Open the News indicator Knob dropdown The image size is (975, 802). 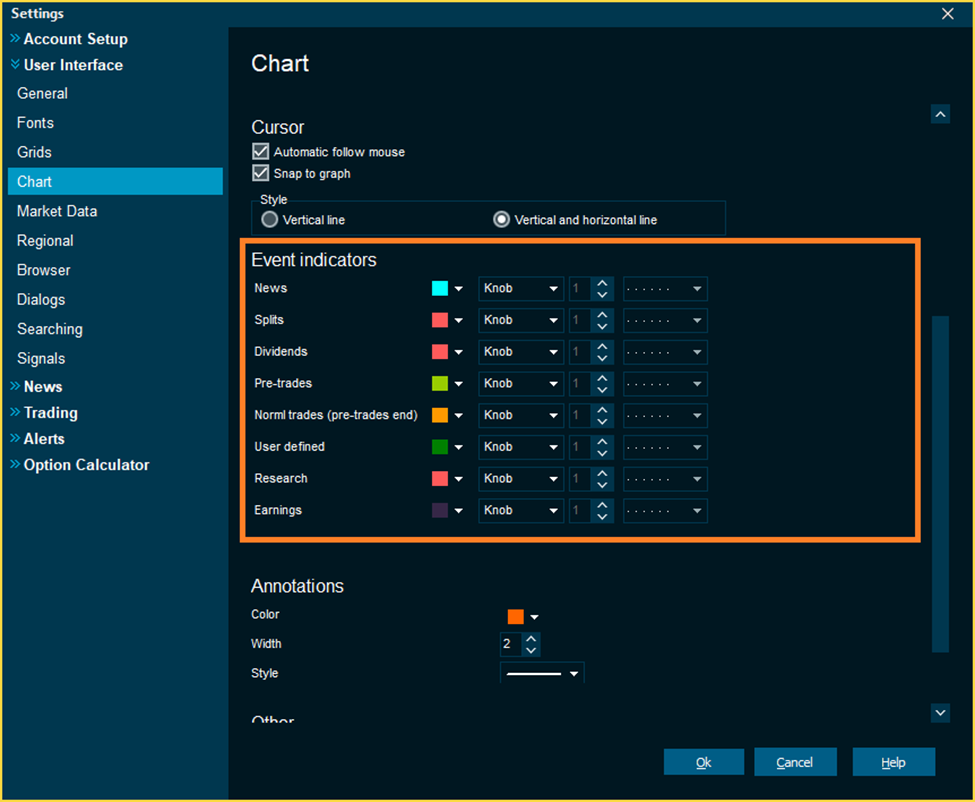click(520, 289)
